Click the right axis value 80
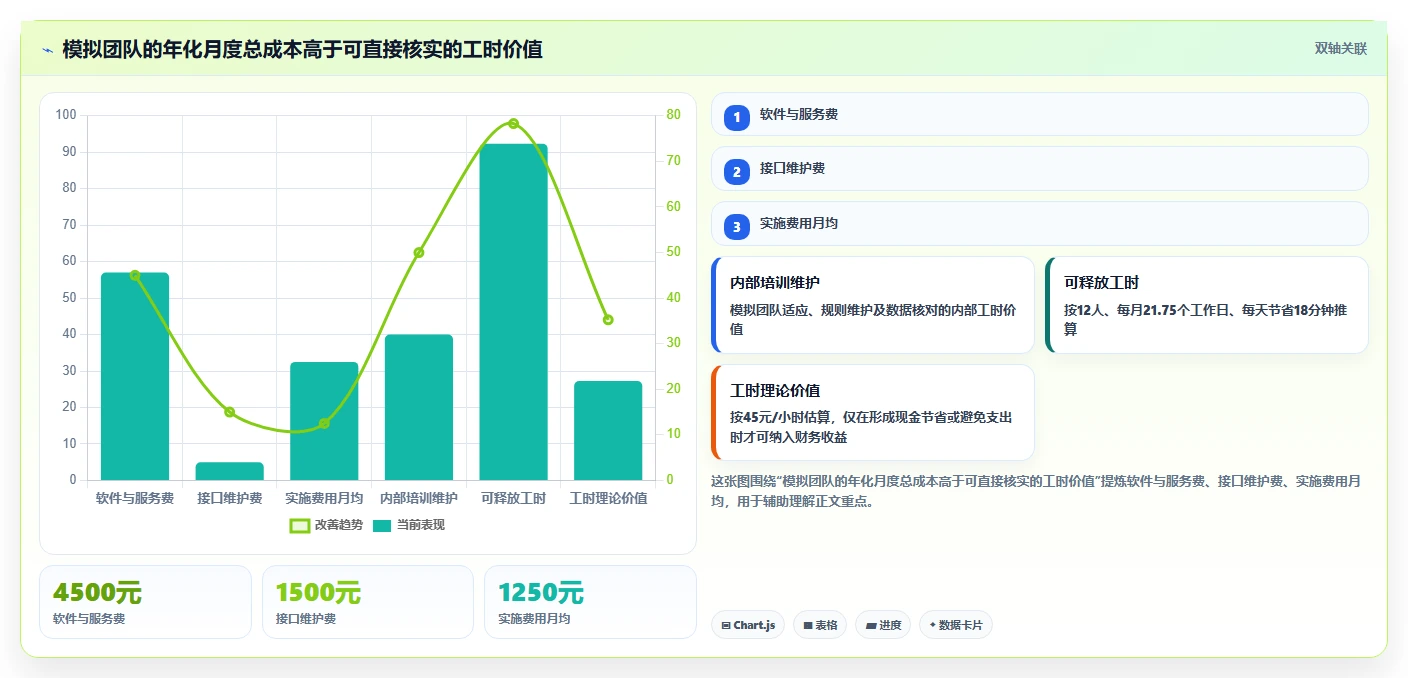 click(x=674, y=115)
